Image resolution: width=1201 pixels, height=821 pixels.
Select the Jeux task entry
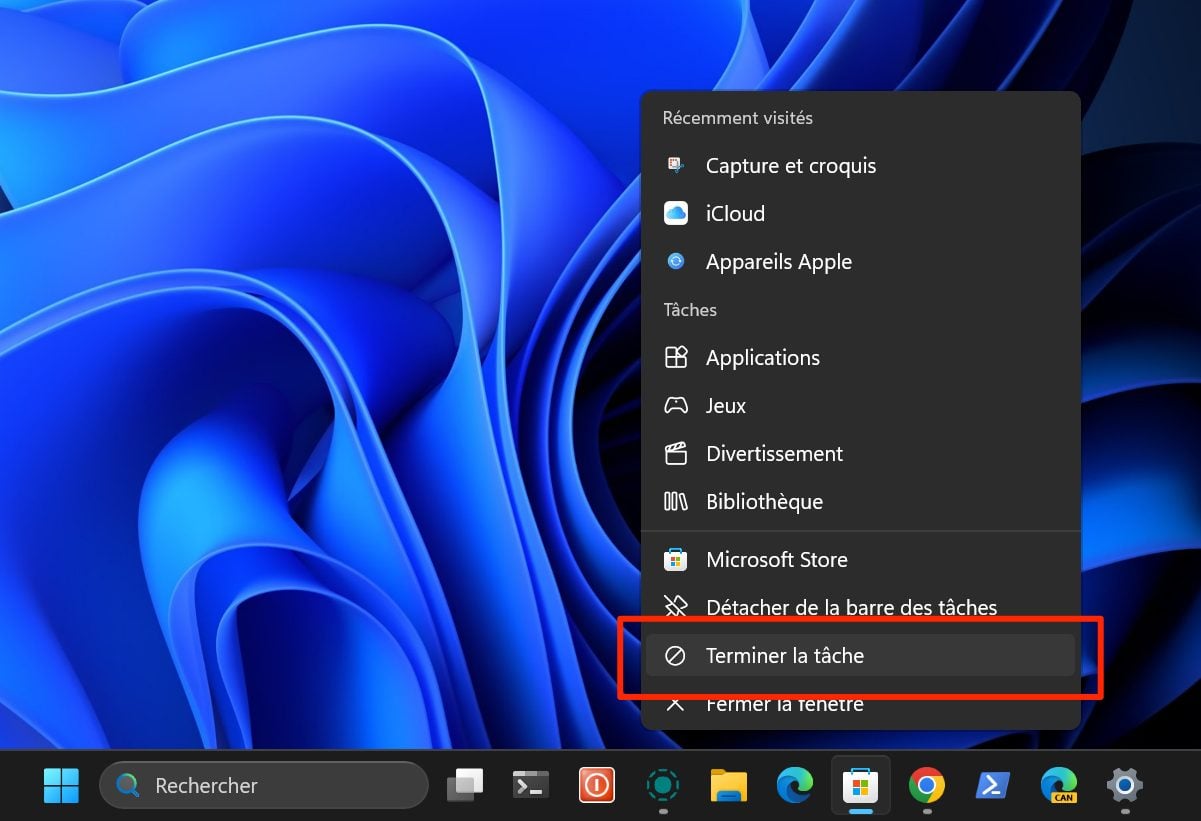[860, 406]
